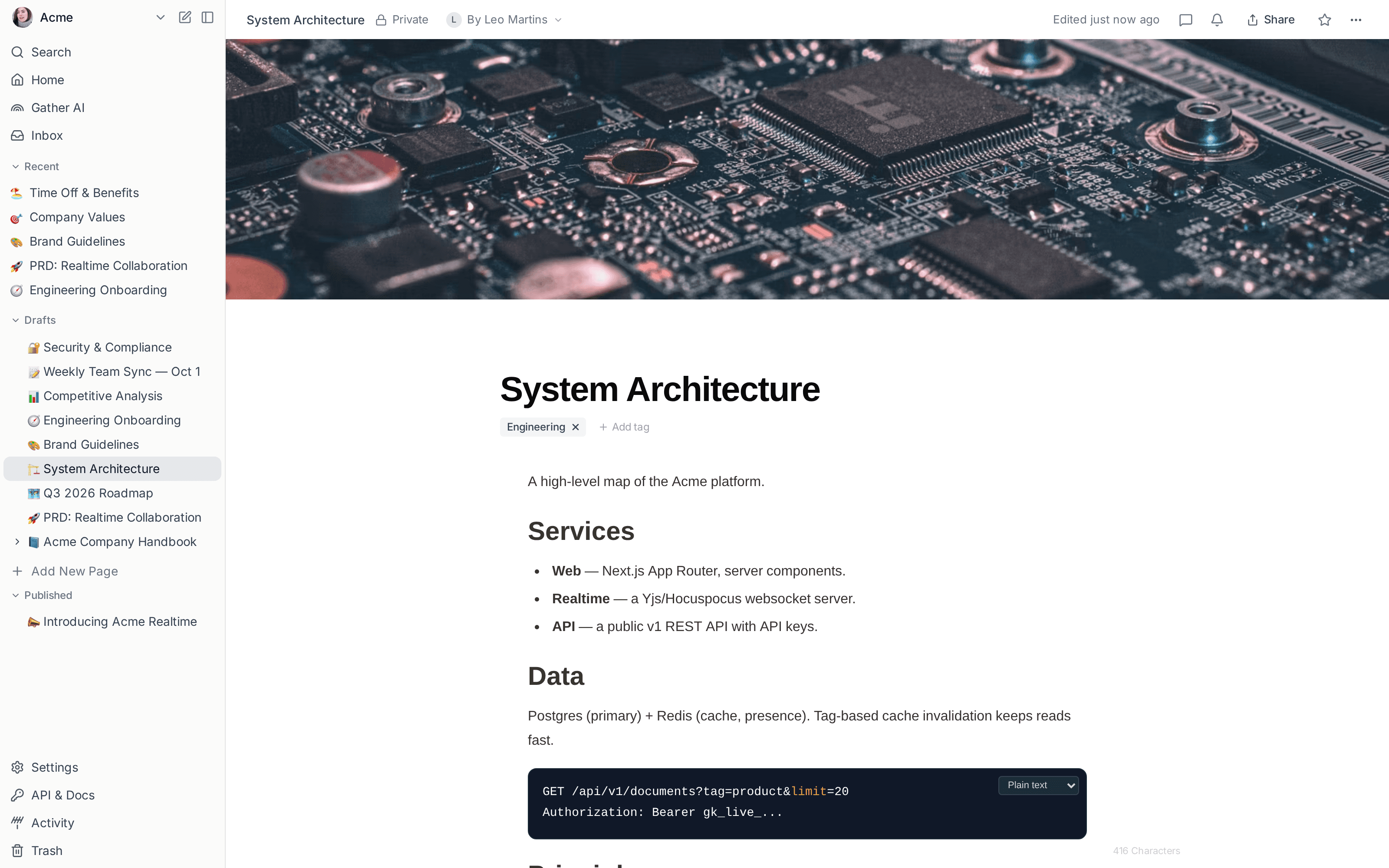Open Time Off & Benefits recent page
This screenshot has height=868, width=1389.
112,193
